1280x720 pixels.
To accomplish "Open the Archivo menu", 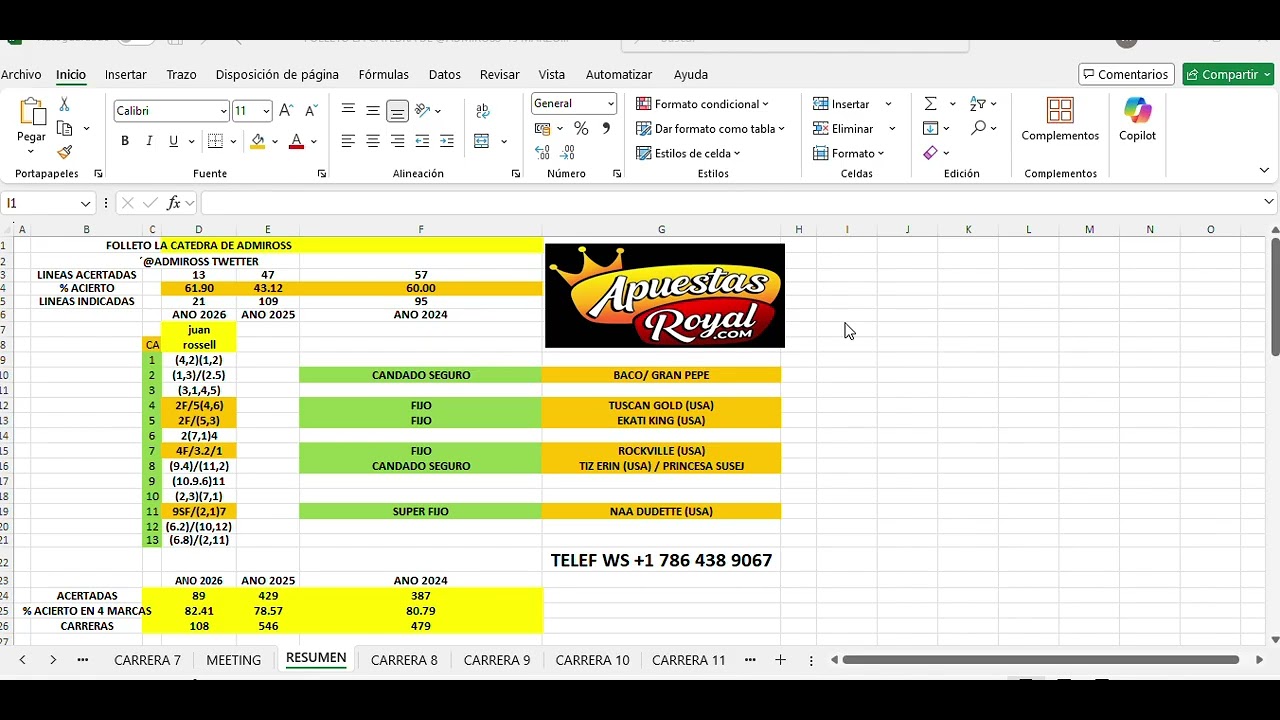I will pos(21,74).
